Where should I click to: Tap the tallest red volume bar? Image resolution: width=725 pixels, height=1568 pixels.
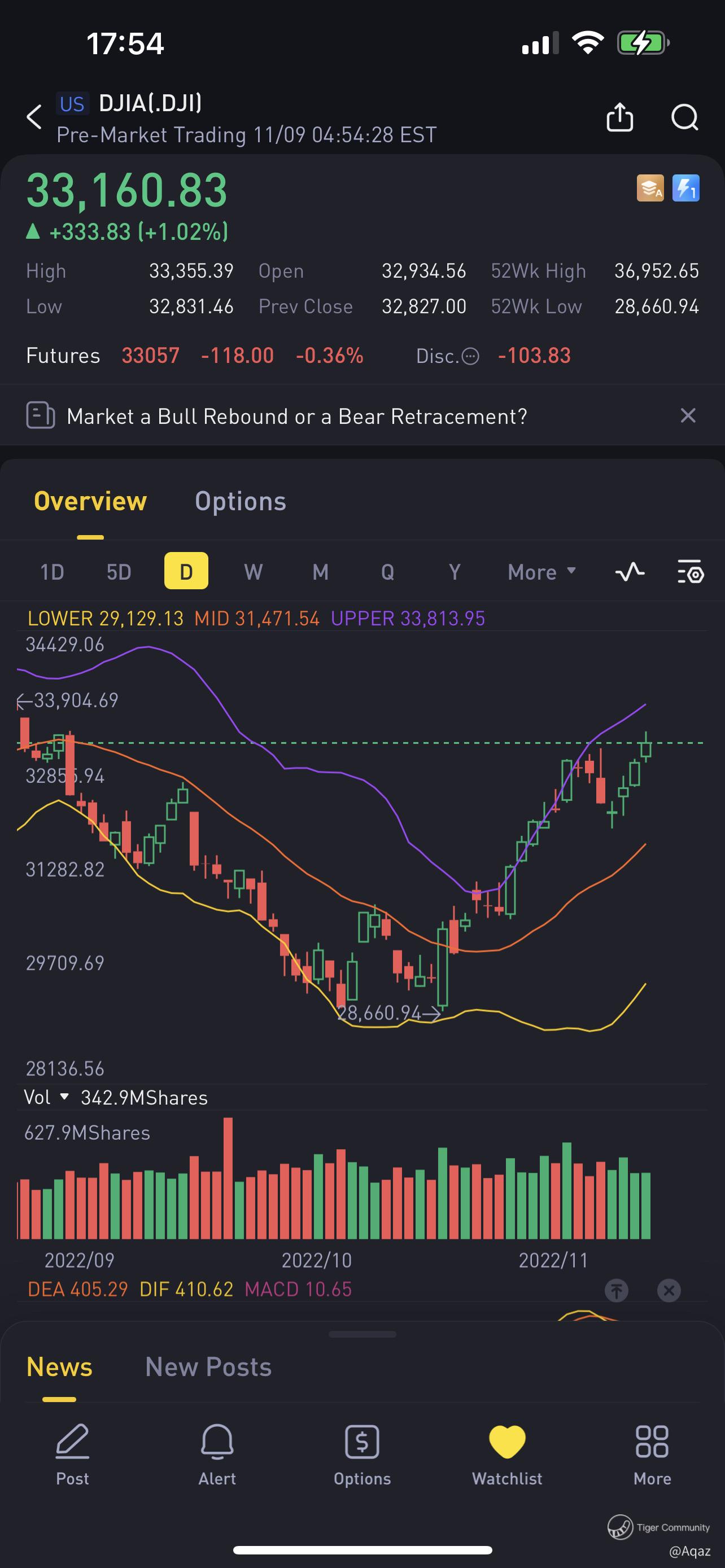coord(228,1178)
